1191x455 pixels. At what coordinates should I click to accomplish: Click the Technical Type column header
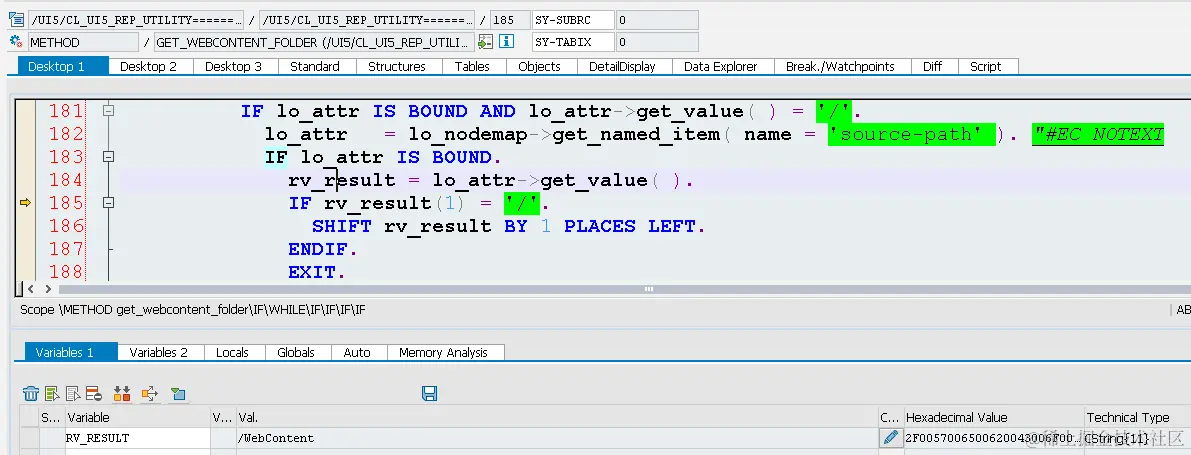coord(1136,417)
